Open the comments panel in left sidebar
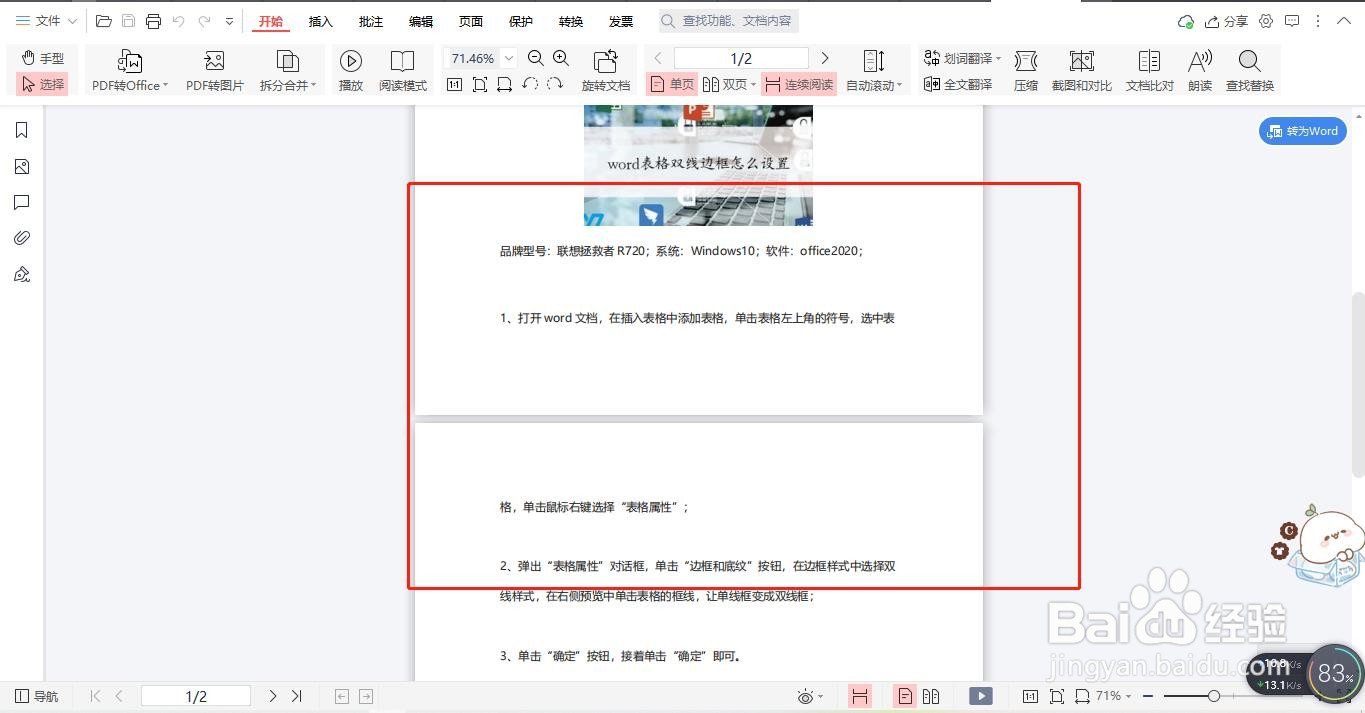1365x713 pixels. 22,202
